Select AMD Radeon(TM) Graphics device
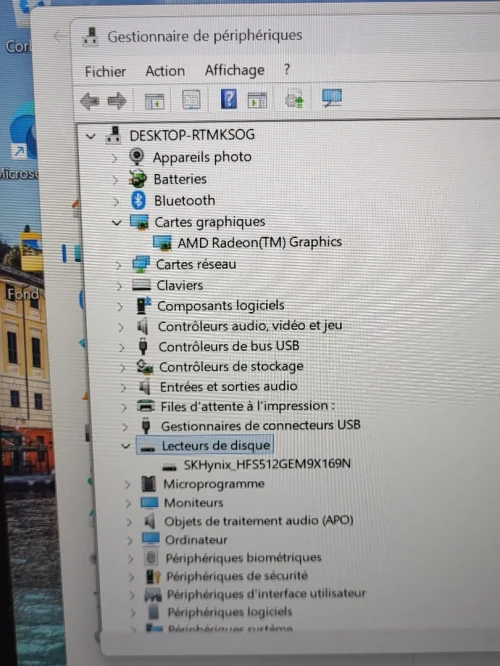 pos(260,242)
